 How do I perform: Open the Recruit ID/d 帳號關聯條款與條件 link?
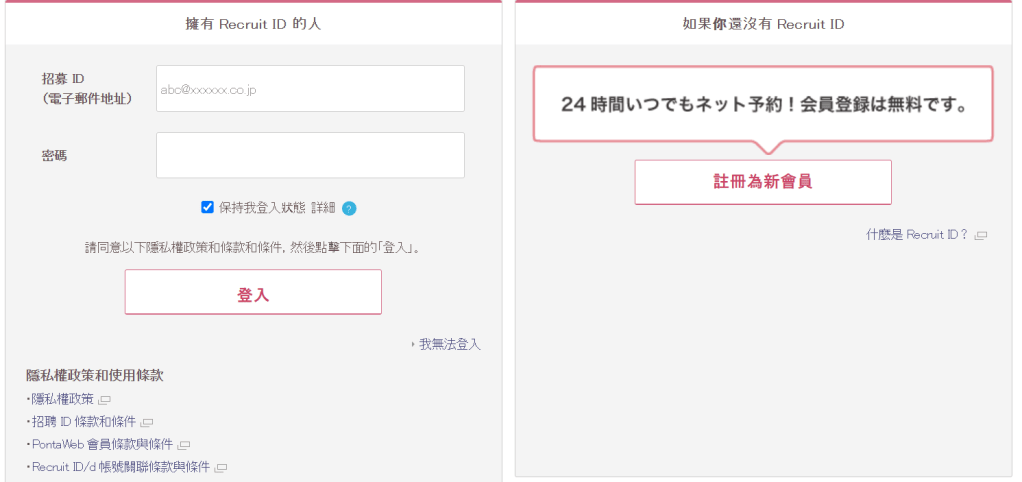120,467
